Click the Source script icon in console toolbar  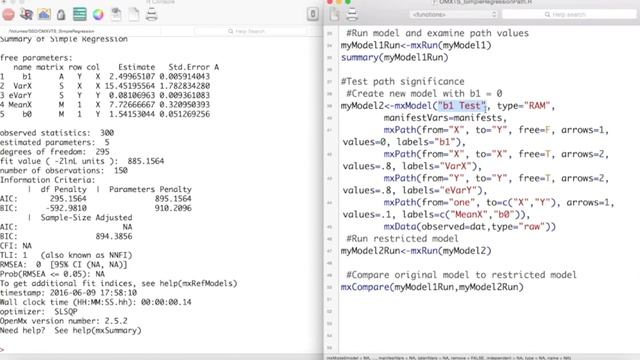click(27, 15)
